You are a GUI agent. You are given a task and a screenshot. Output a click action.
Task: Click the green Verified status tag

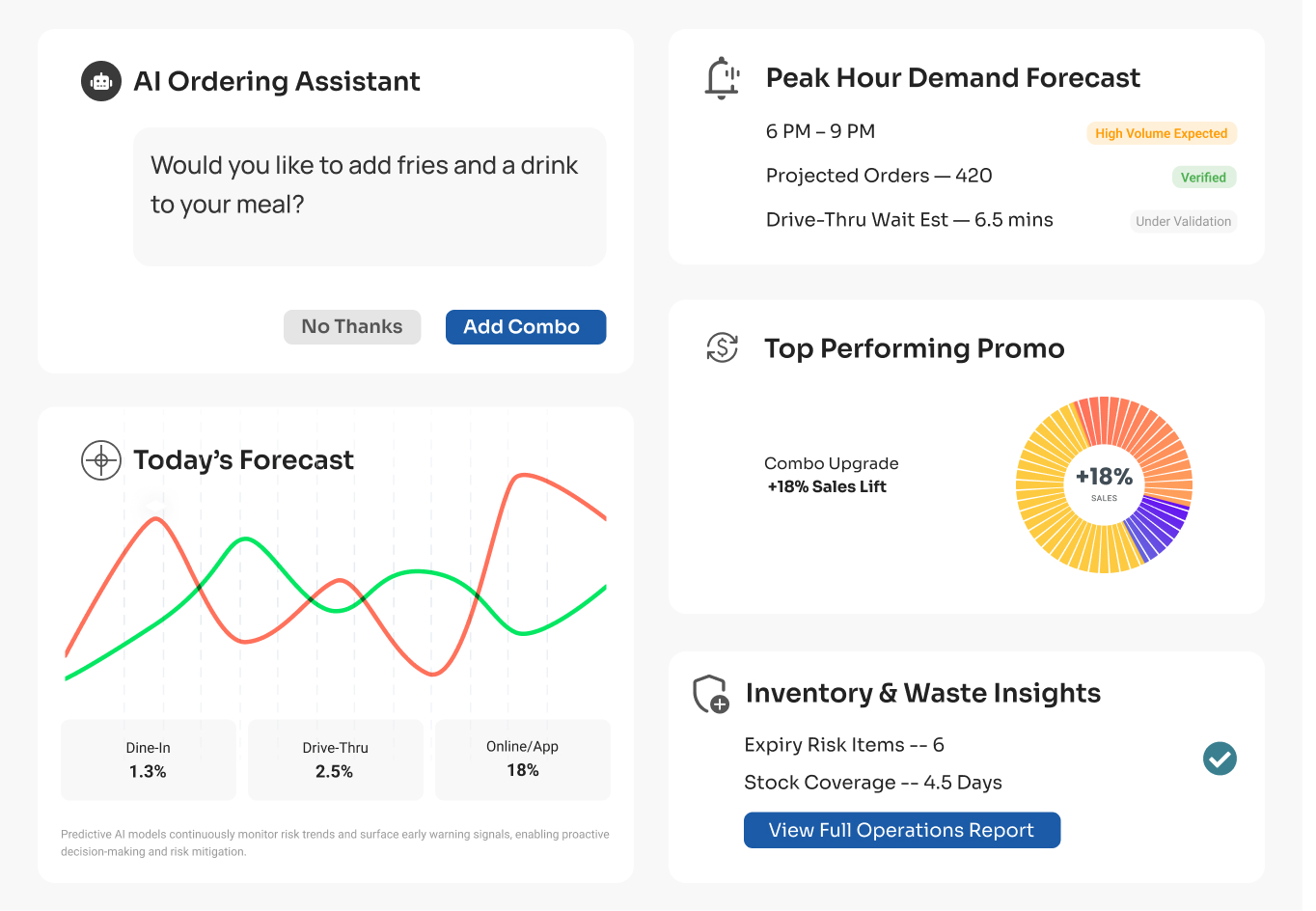click(x=1203, y=178)
